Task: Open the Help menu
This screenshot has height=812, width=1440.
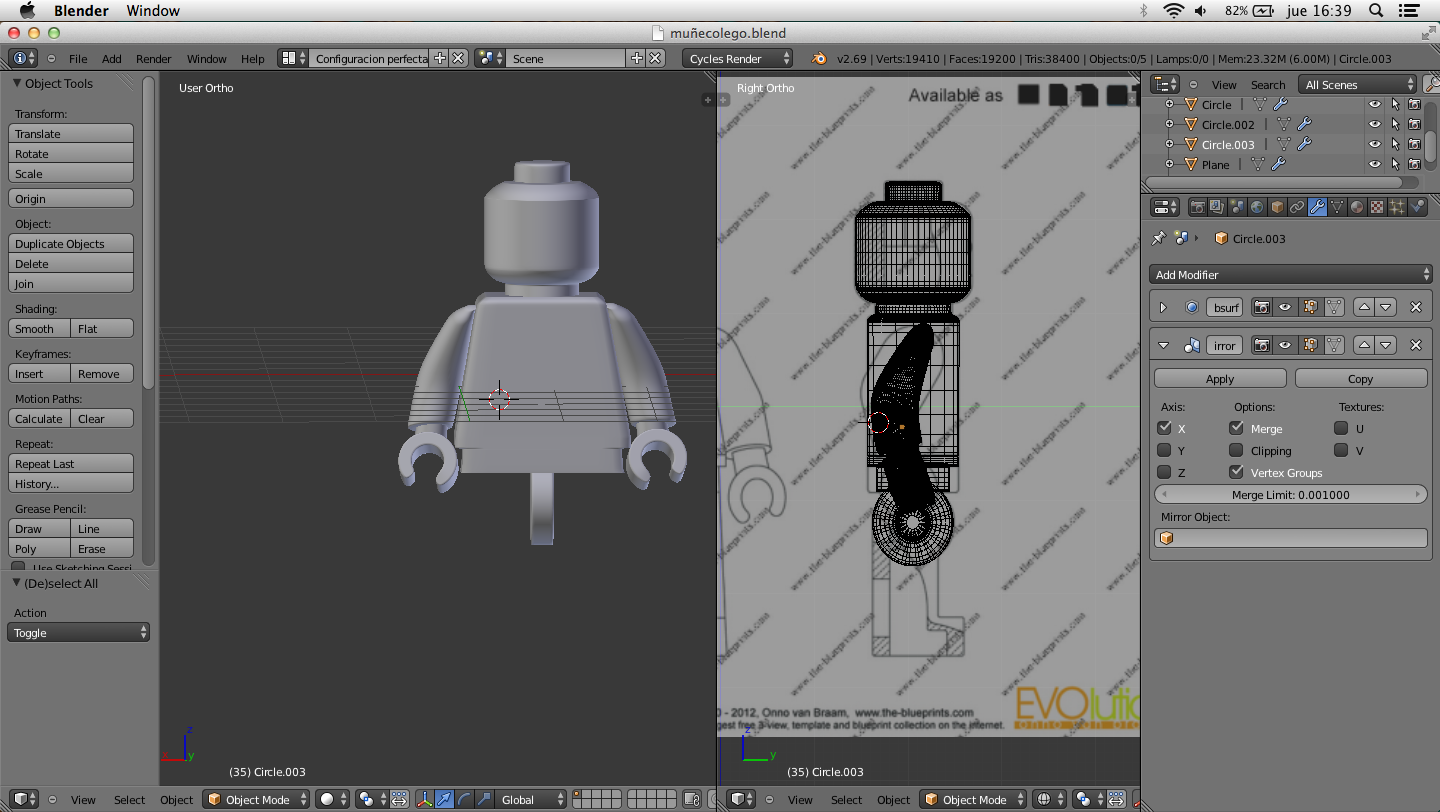Action: click(253, 59)
